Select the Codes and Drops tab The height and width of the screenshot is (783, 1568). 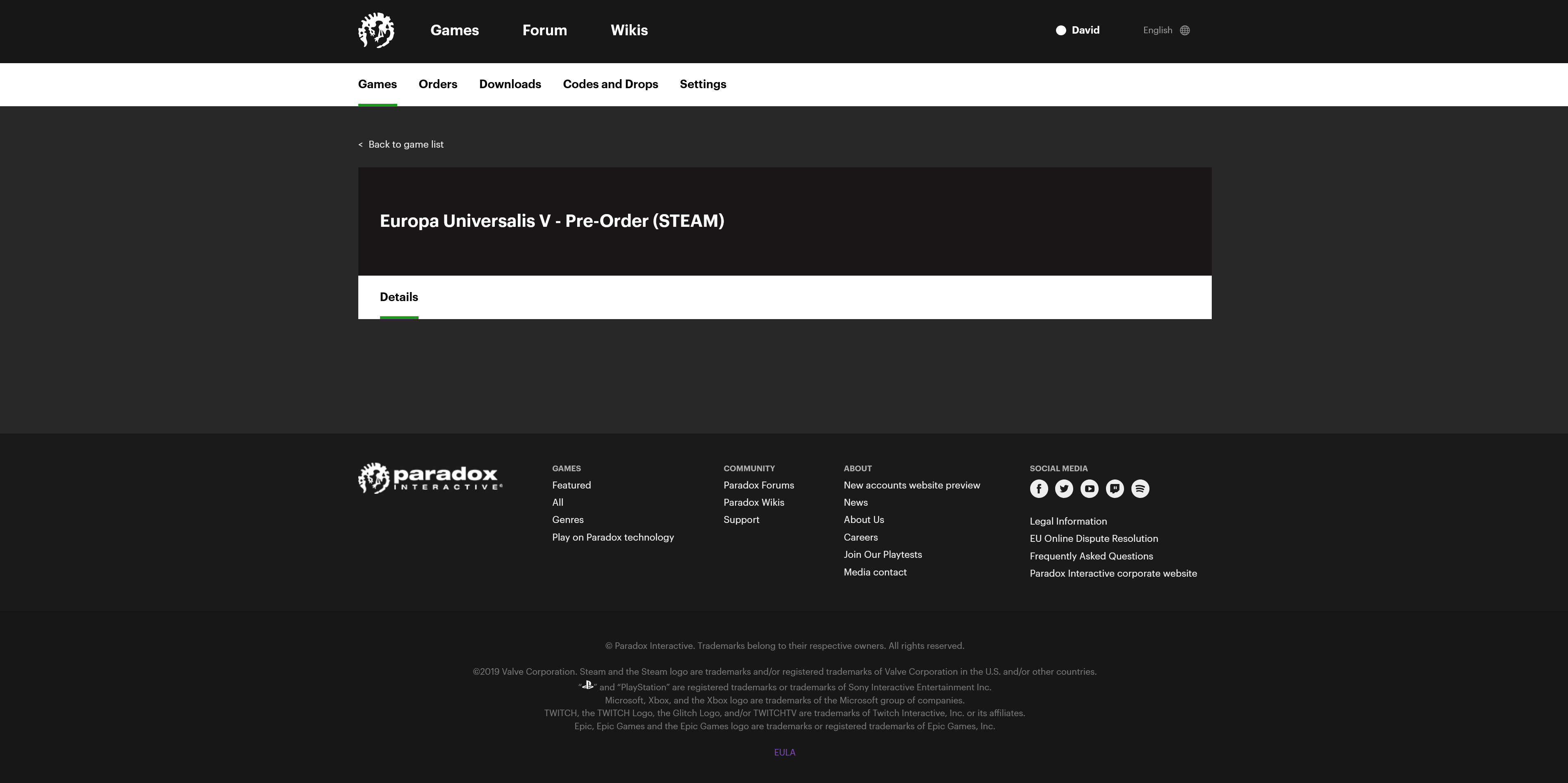(610, 84)
